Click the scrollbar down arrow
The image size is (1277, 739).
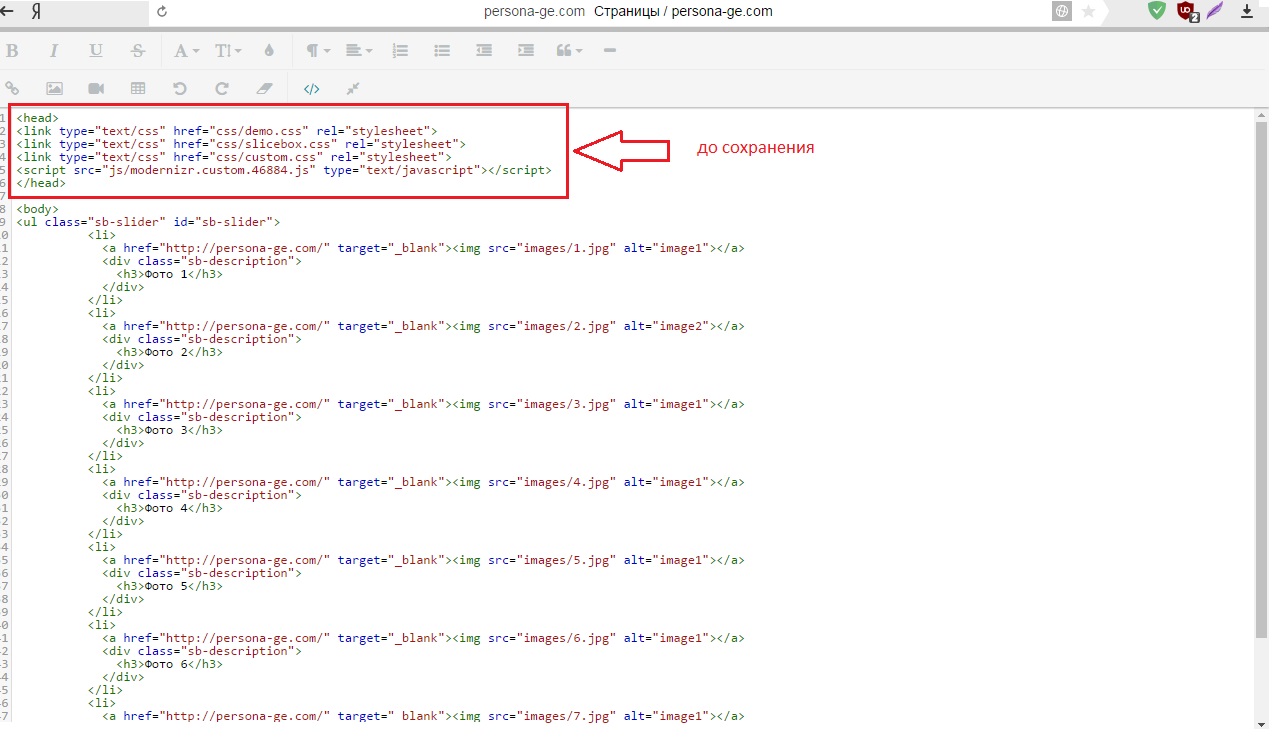(1261, 723)
